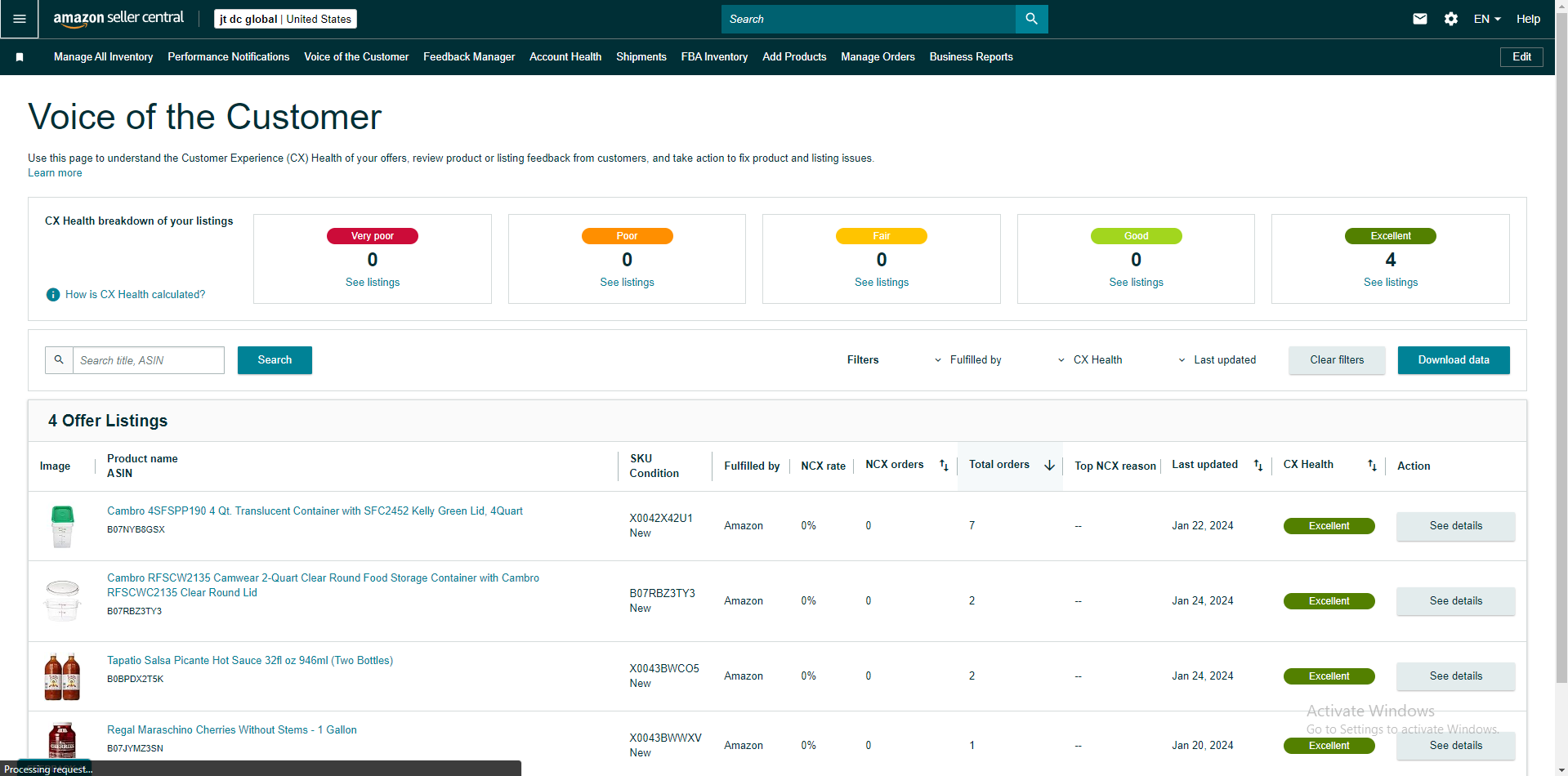Open the Tapatio hot sauce thumbnail
1568x776 pixels.
(x=62, y=676)
